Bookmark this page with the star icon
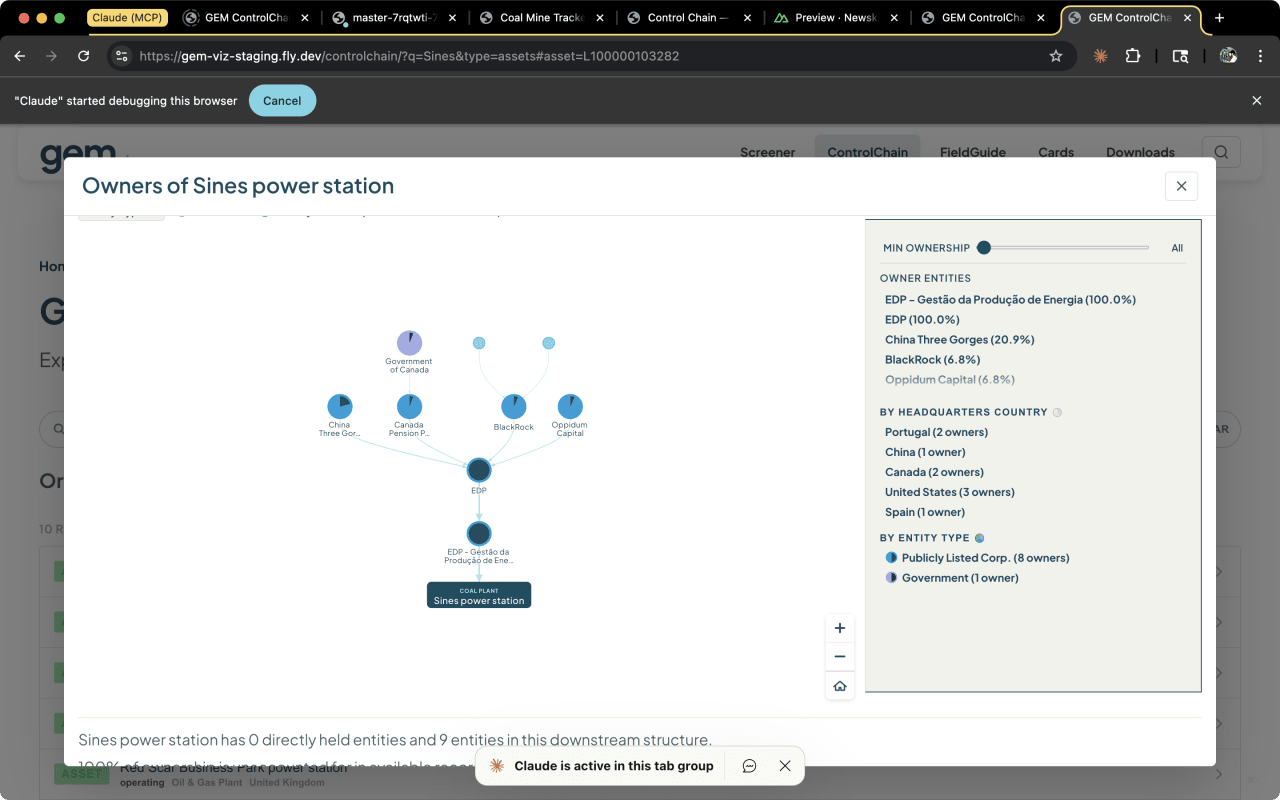Screen dimensions: 1280x800 coord(1056,56)
